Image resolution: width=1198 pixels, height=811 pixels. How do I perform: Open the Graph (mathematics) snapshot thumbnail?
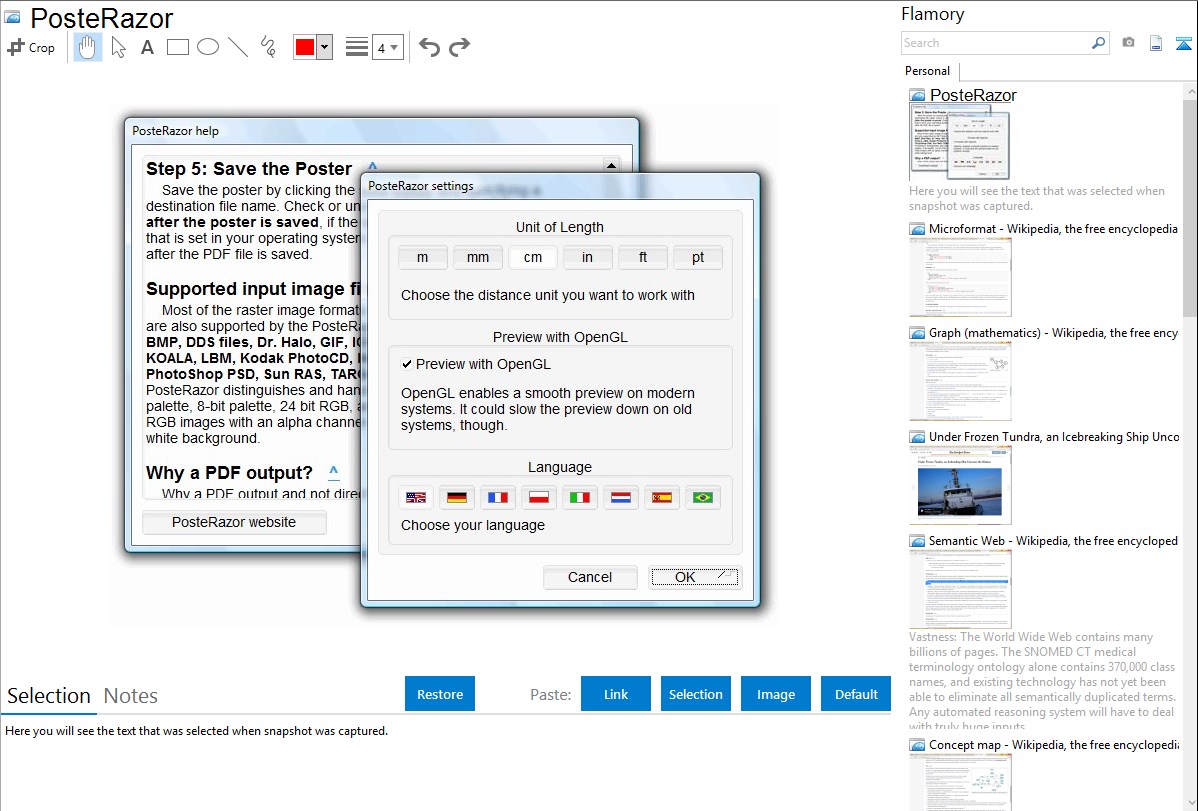960,381
